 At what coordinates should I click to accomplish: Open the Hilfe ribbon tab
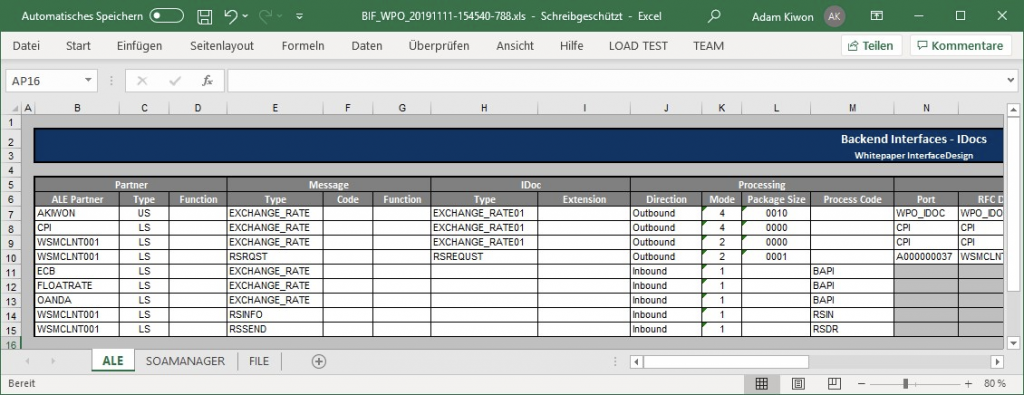[571, 46]
